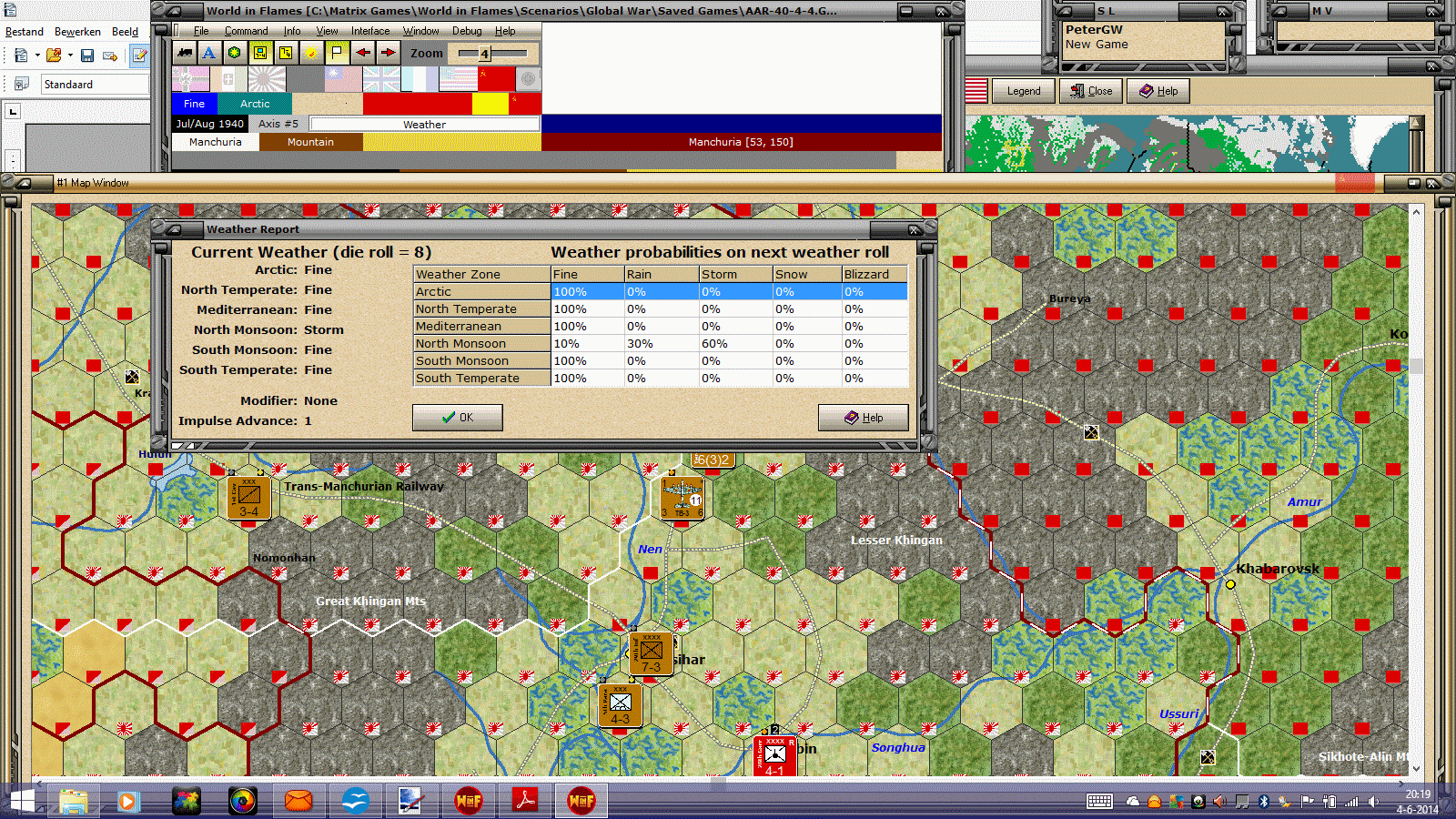
Task: Open the Bewerken menu in word processor
Action: (77, 32)
